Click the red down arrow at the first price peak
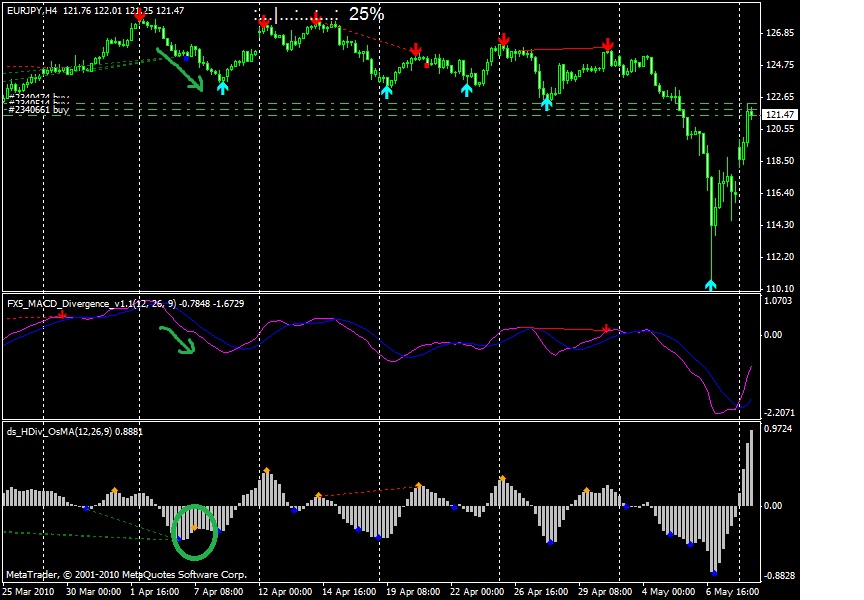 tap(139, 15)
